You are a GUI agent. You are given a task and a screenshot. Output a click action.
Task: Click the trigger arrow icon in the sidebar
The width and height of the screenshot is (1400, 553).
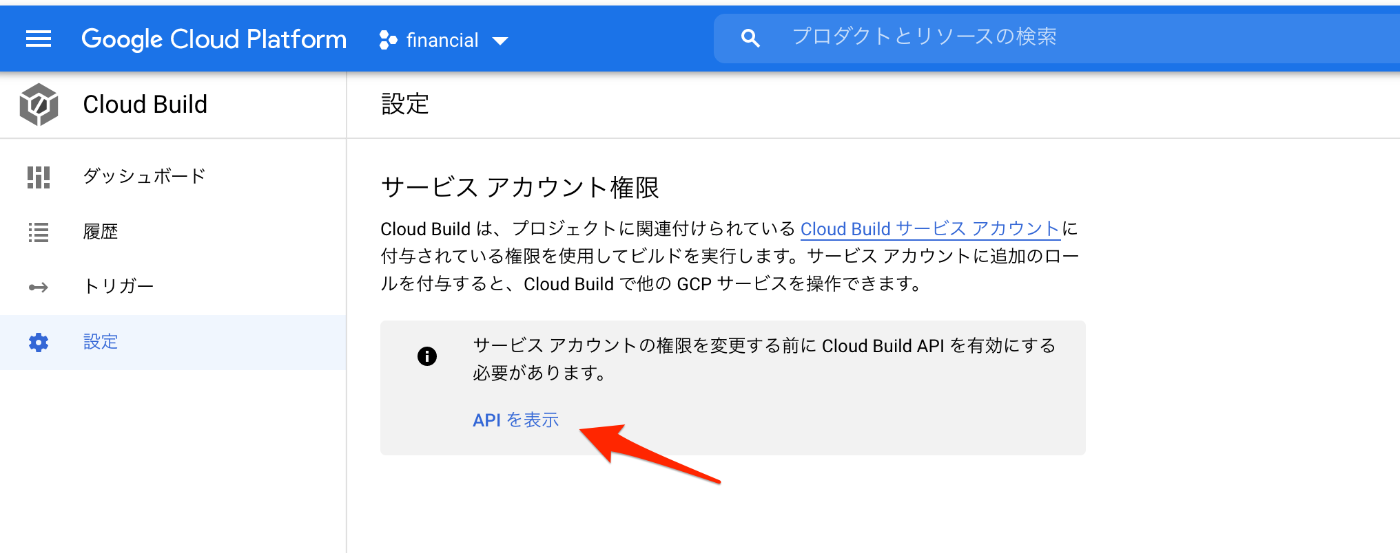click(x=38, y=287)
